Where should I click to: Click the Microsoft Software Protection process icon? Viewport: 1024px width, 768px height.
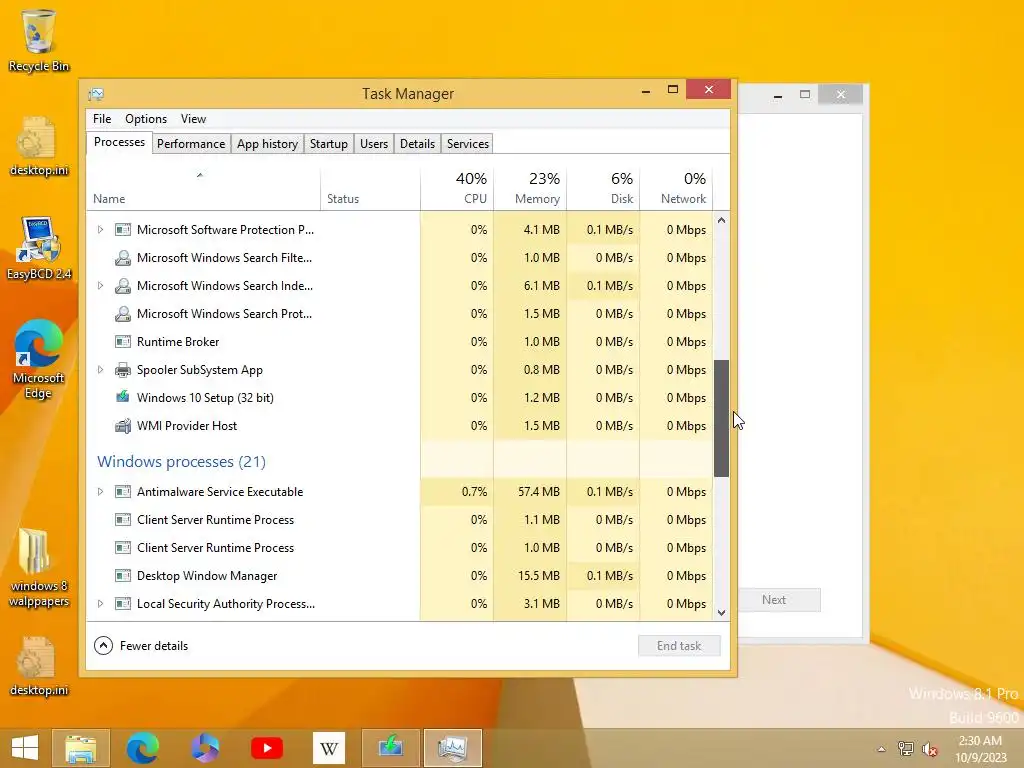tap(123, 230)
